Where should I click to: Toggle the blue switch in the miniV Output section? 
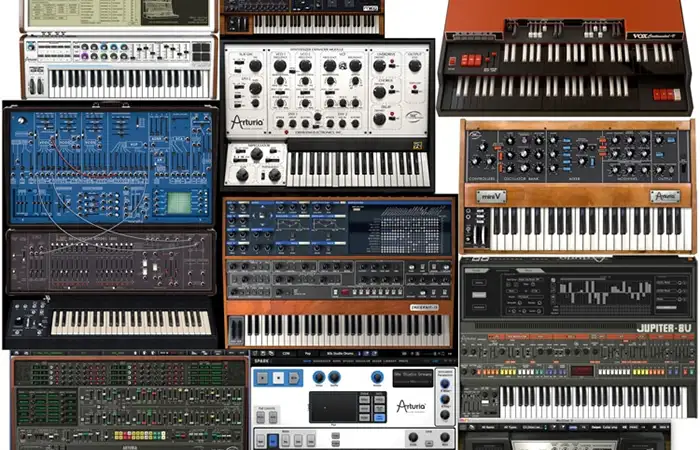pyautogui.click(x=671, y=140)
